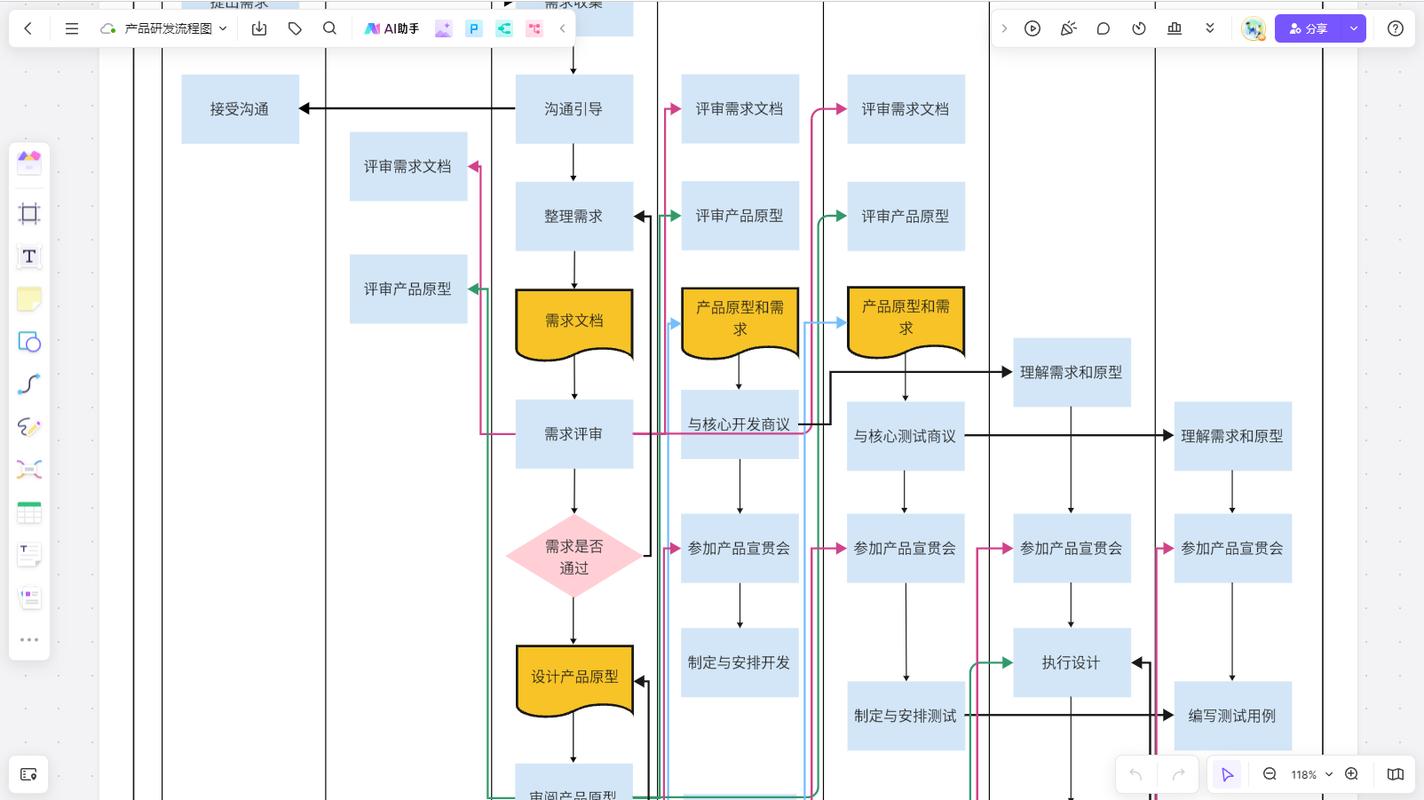Open the voting chart icon

coord(1174,29)
